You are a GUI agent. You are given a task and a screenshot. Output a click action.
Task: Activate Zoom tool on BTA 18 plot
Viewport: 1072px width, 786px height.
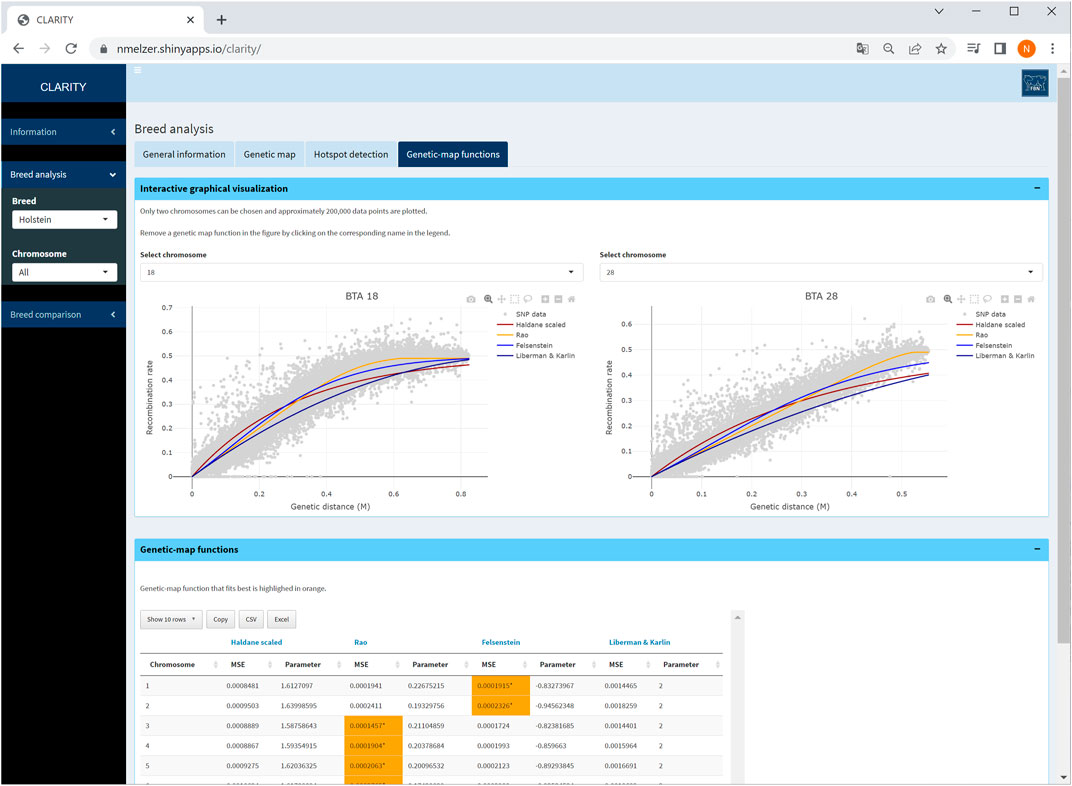coord(488,299)
